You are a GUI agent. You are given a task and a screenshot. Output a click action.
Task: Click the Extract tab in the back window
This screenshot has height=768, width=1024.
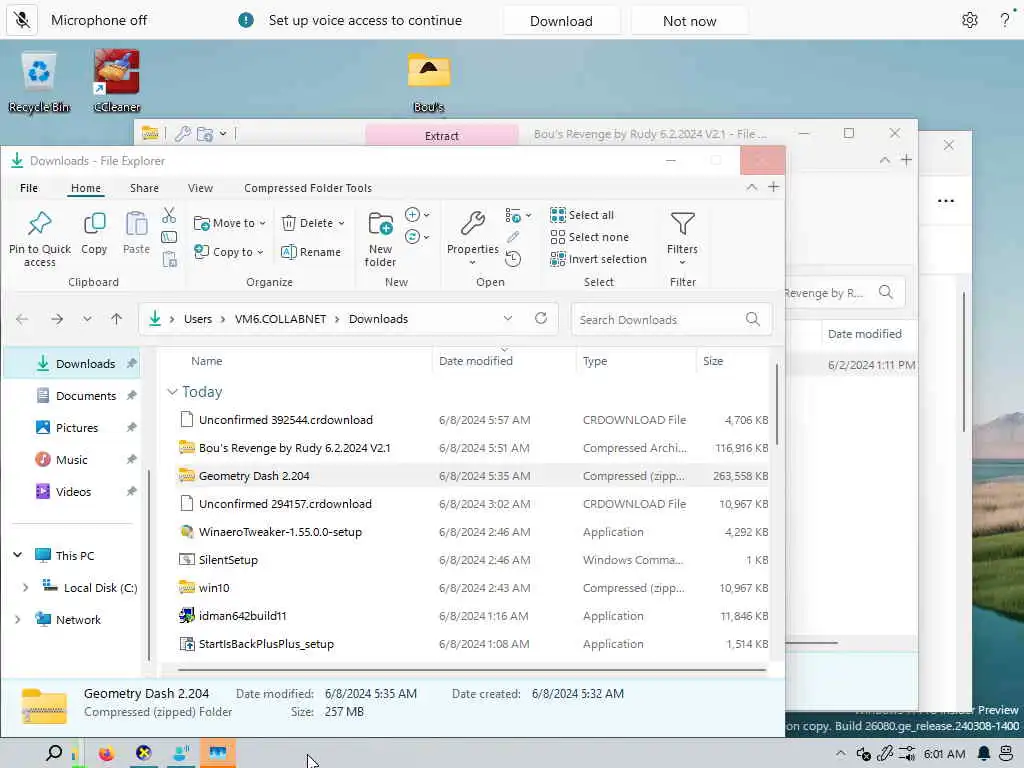point(441,135)
